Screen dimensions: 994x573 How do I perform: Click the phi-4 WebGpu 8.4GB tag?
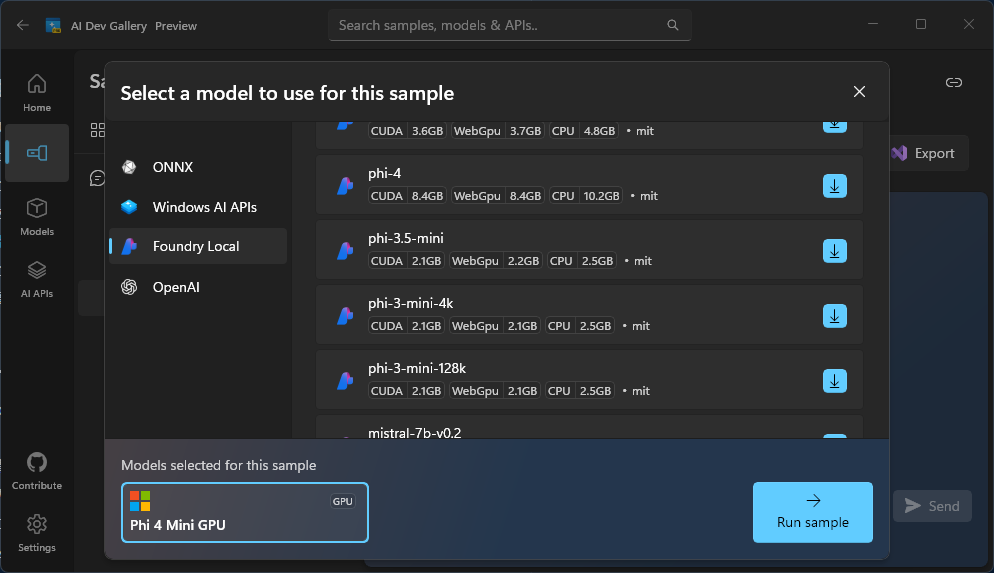click(498, 196)
